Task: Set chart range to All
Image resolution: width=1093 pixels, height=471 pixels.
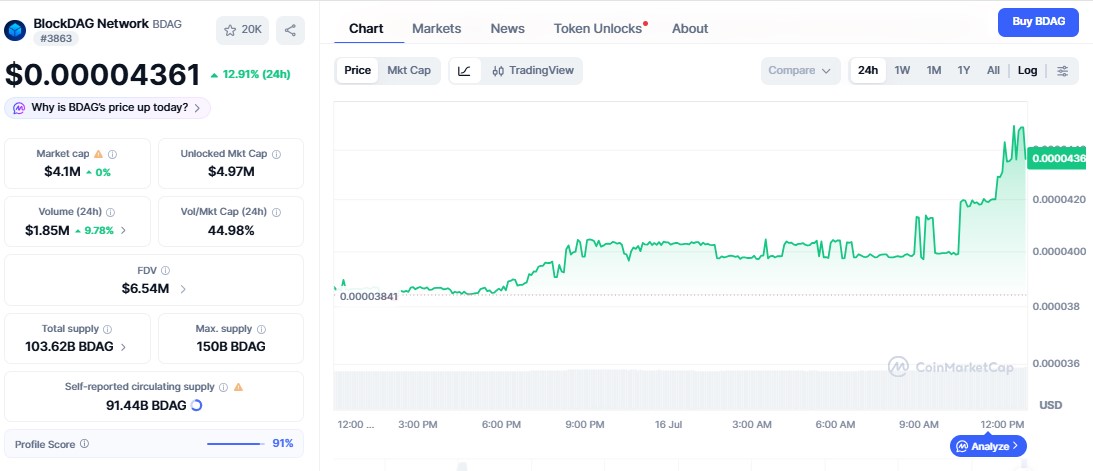Action: [x=993, y=70]
